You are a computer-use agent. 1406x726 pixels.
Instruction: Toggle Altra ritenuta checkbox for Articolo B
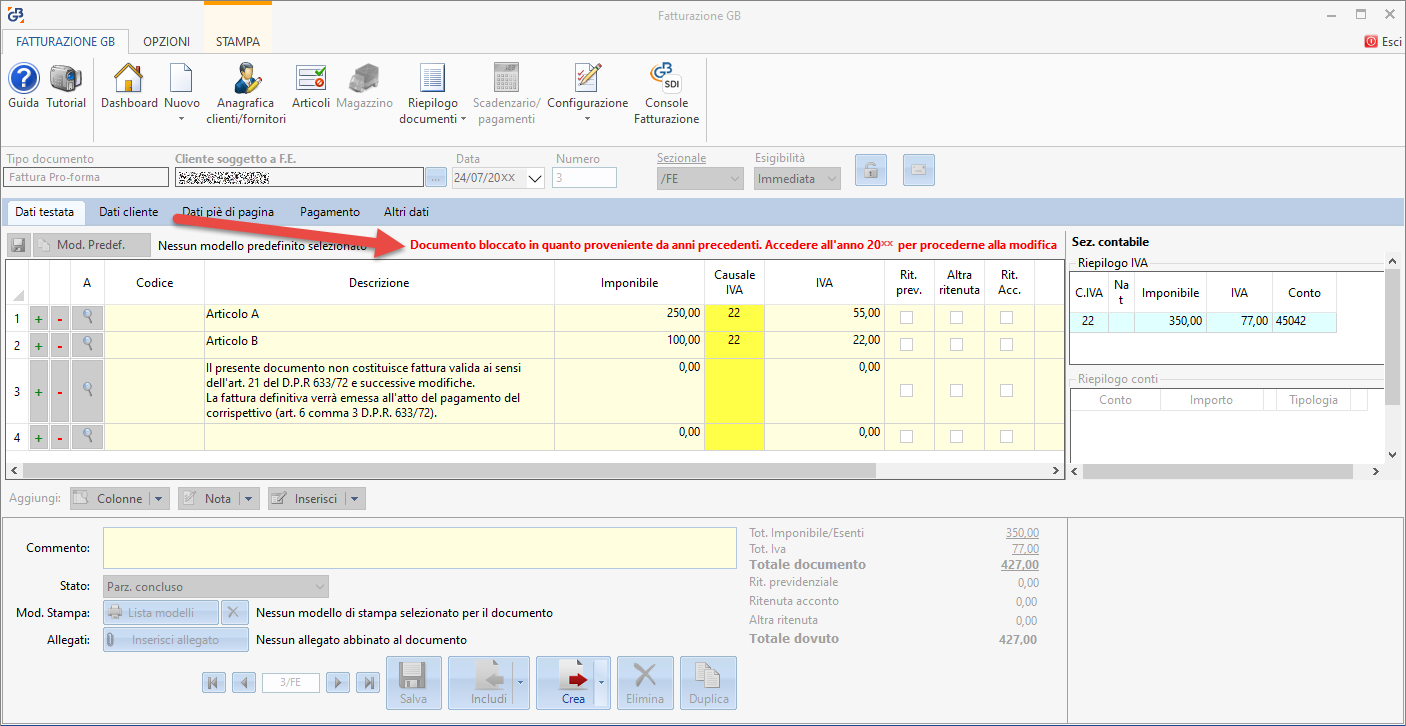[956, 344]
